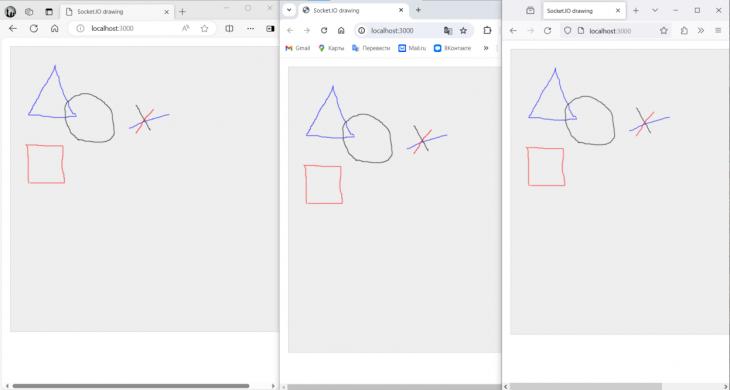Open the Chrome extensions puzzle icon

(487, 31)
